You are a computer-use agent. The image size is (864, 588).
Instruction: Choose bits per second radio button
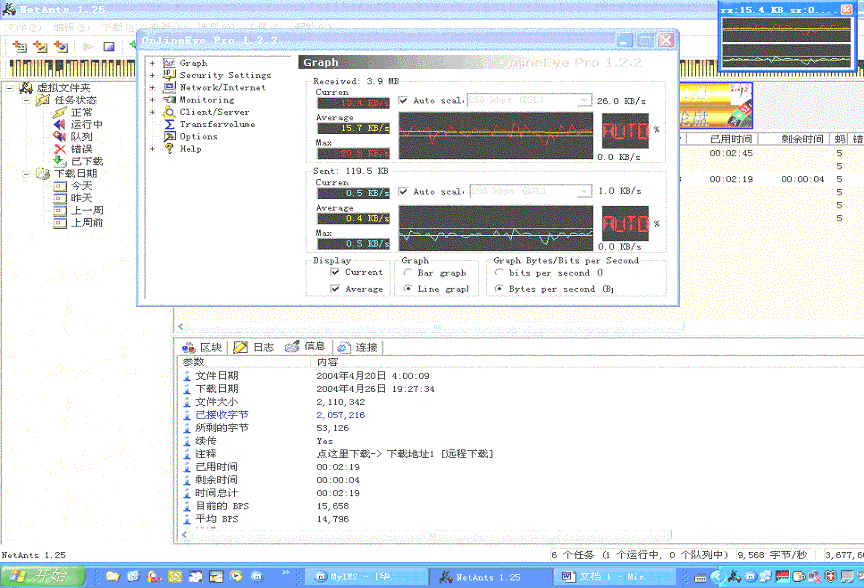(500, 272)
